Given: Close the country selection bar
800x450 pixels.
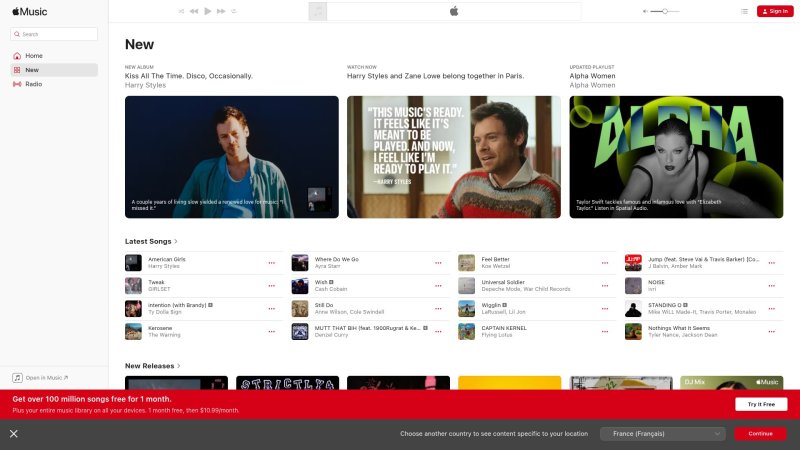Looking at the screenshot, I should point(14,434).
